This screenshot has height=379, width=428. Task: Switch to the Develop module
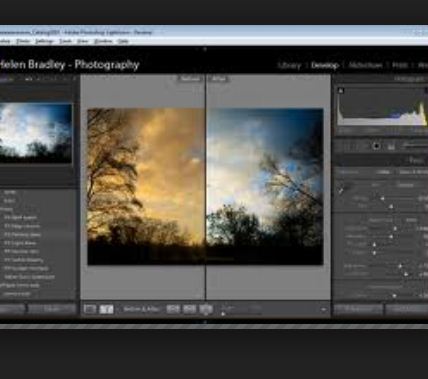(324, 65)
